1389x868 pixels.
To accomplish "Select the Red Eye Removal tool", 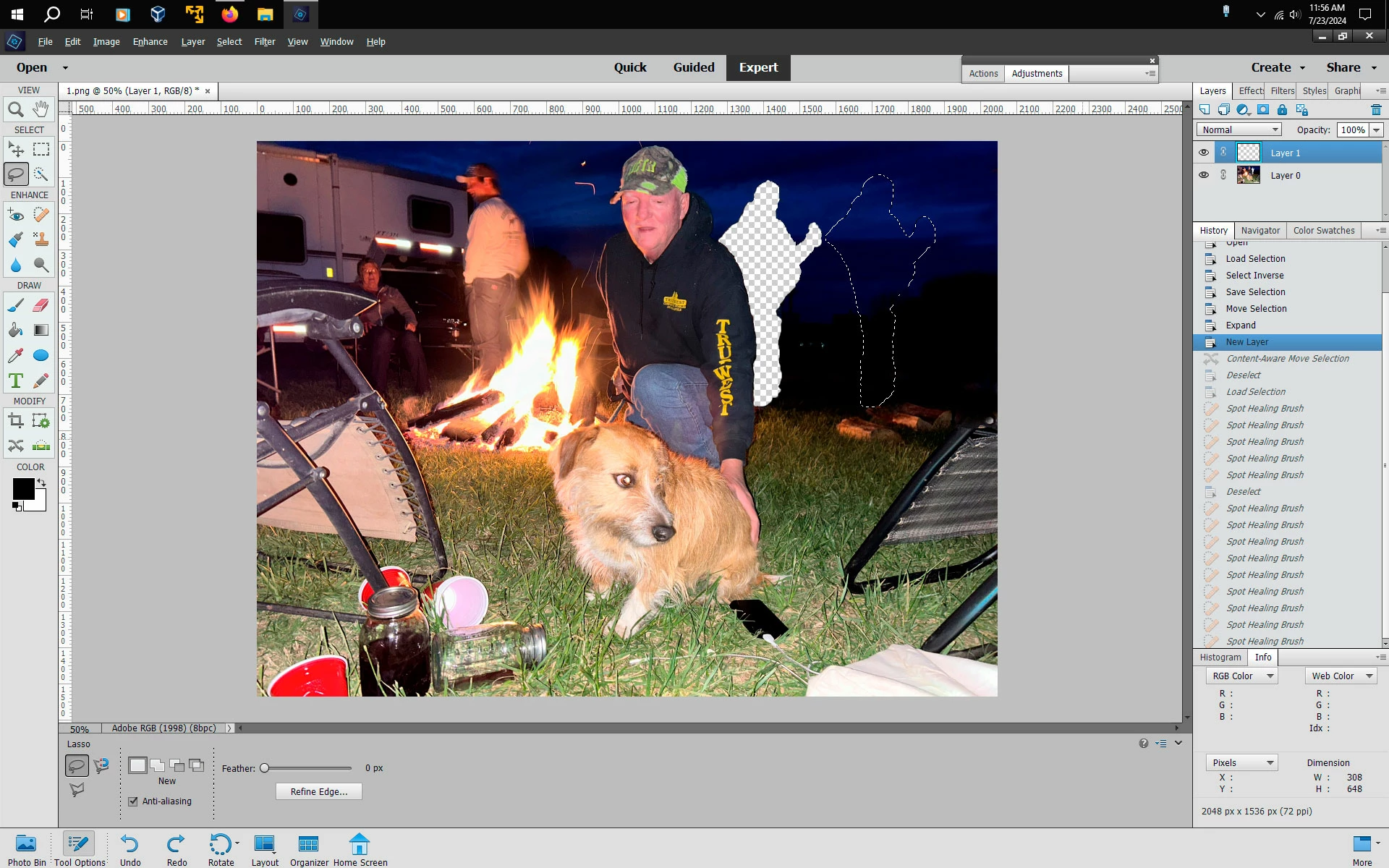I will [x=16, y=215].
